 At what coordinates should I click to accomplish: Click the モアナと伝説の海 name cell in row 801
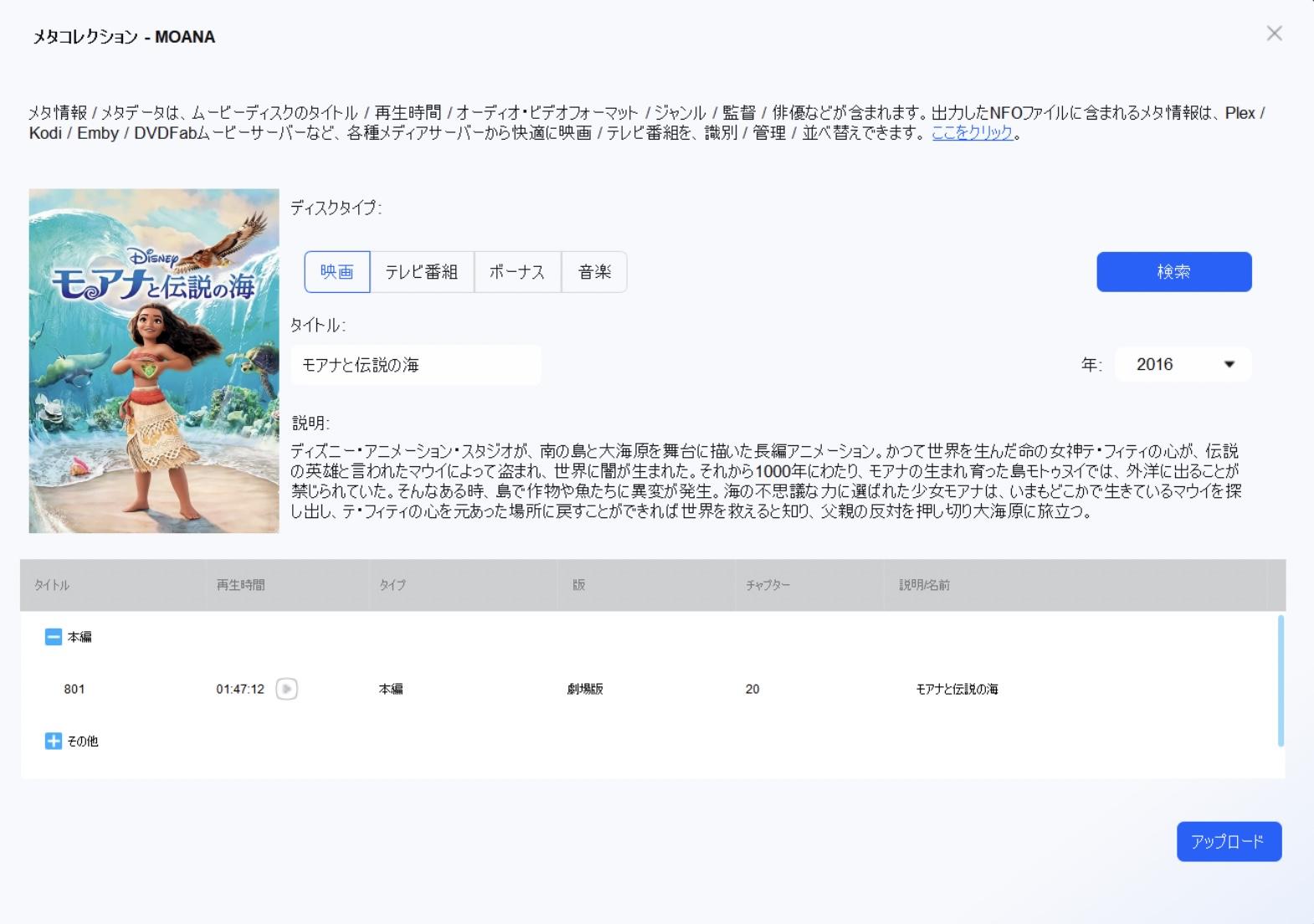957,689
